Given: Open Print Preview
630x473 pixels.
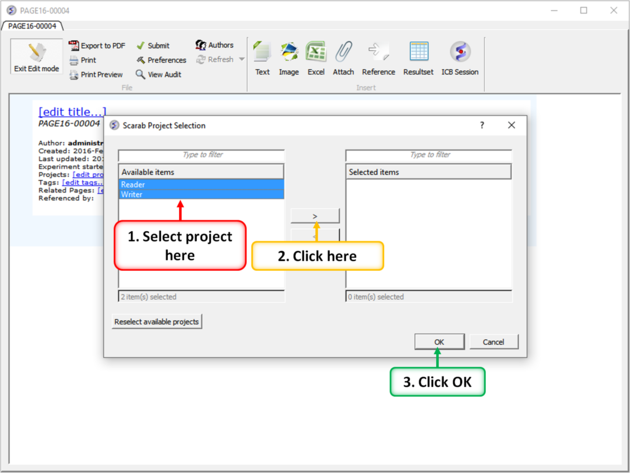Looking at the screenshot, I should pyautogui.click(x=96, y=75).
